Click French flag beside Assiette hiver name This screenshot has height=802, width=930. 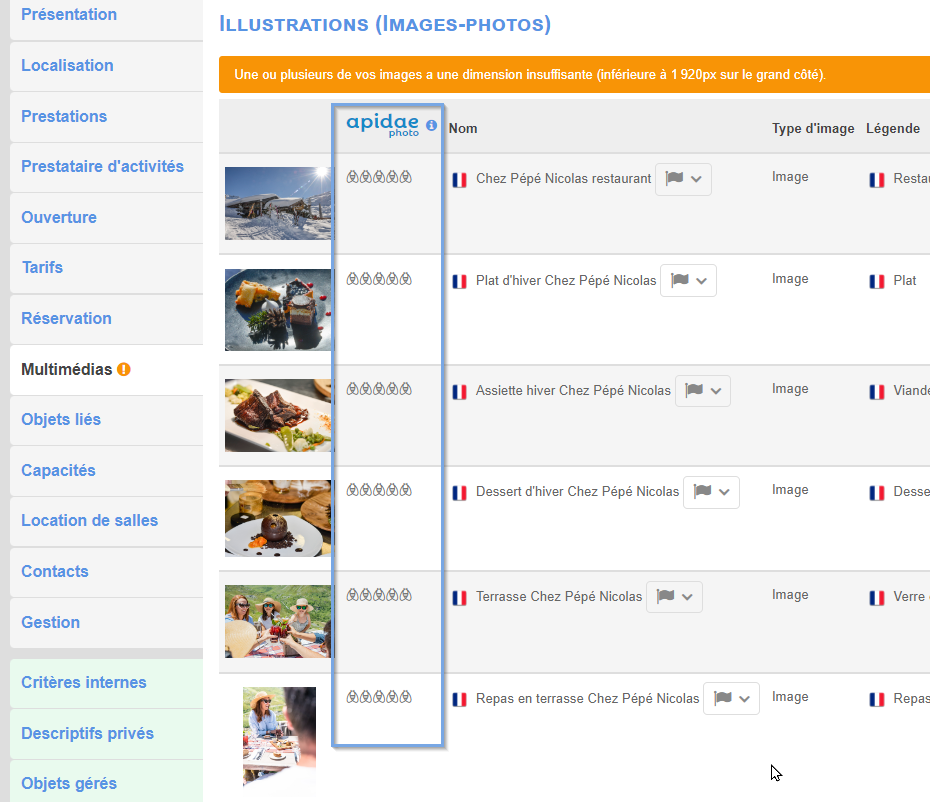coord(460,392)
